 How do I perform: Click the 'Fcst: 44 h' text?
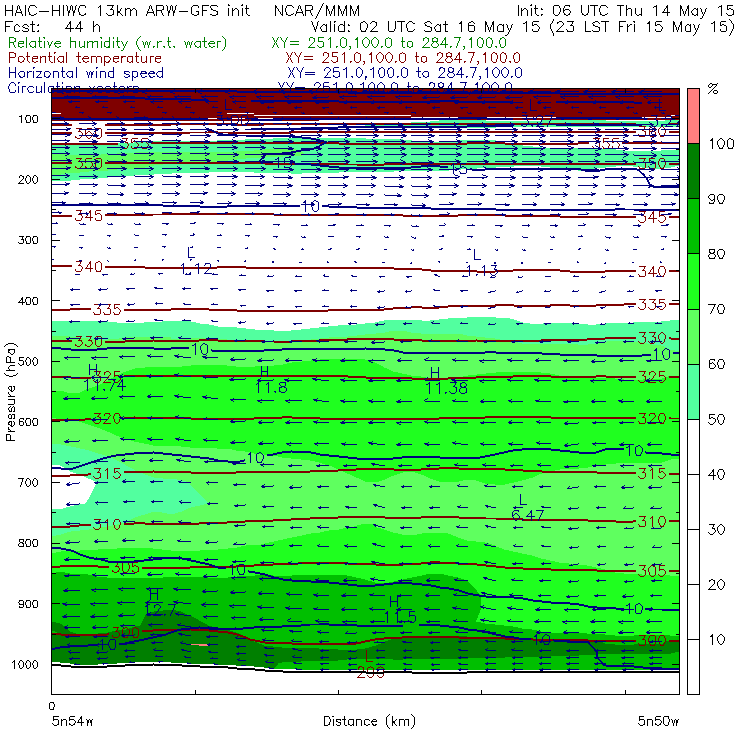[x=52, y=26]
